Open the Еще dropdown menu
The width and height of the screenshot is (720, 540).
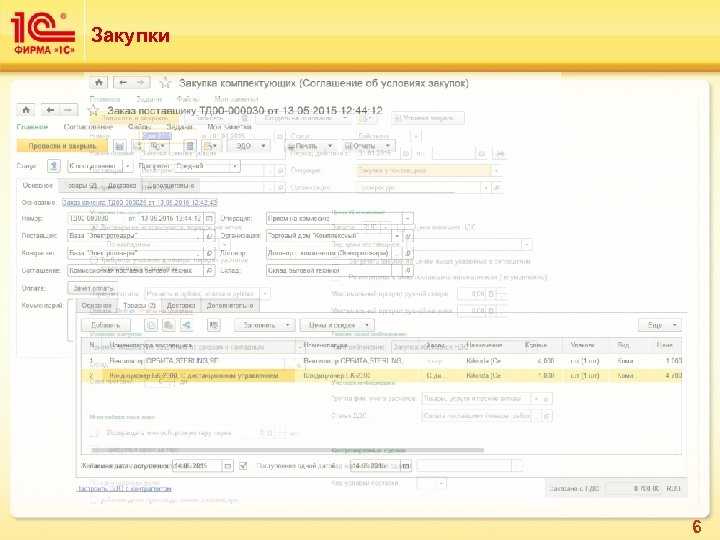(660, 325)
